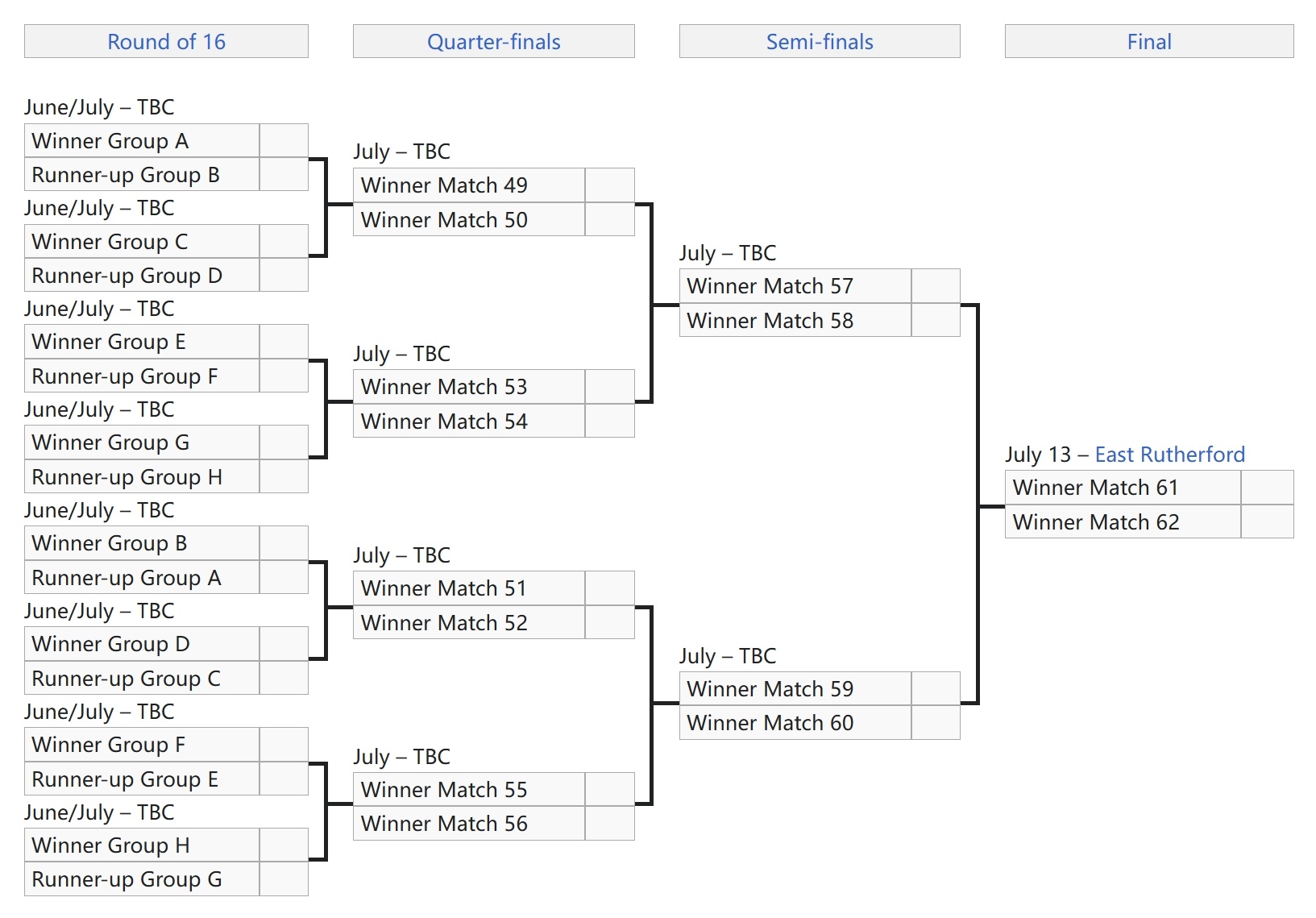
Task: Select the Winner Match 49 cell
Action: pyautogui.click(x=468, y=185)
